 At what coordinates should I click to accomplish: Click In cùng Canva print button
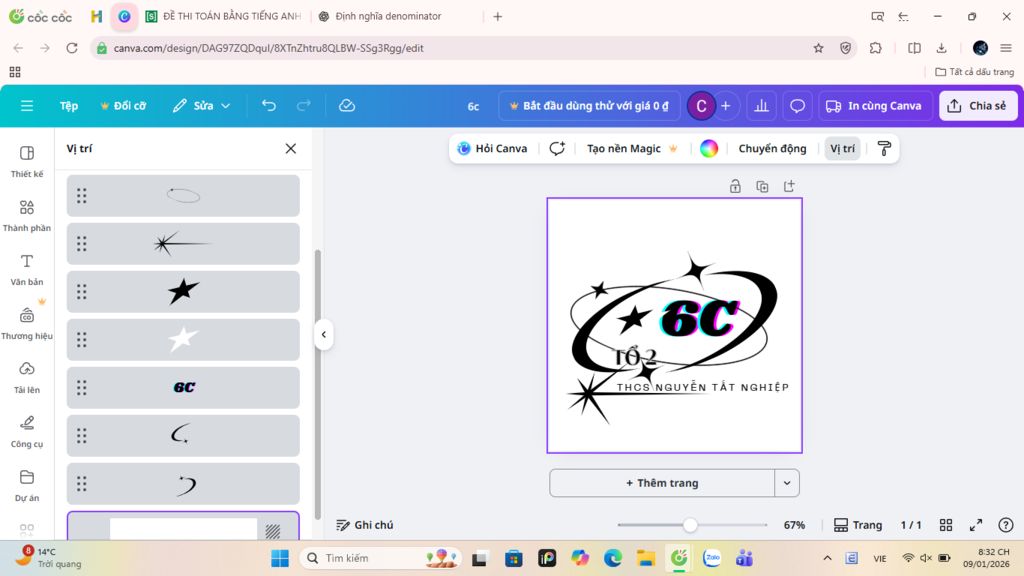[874, 106]
